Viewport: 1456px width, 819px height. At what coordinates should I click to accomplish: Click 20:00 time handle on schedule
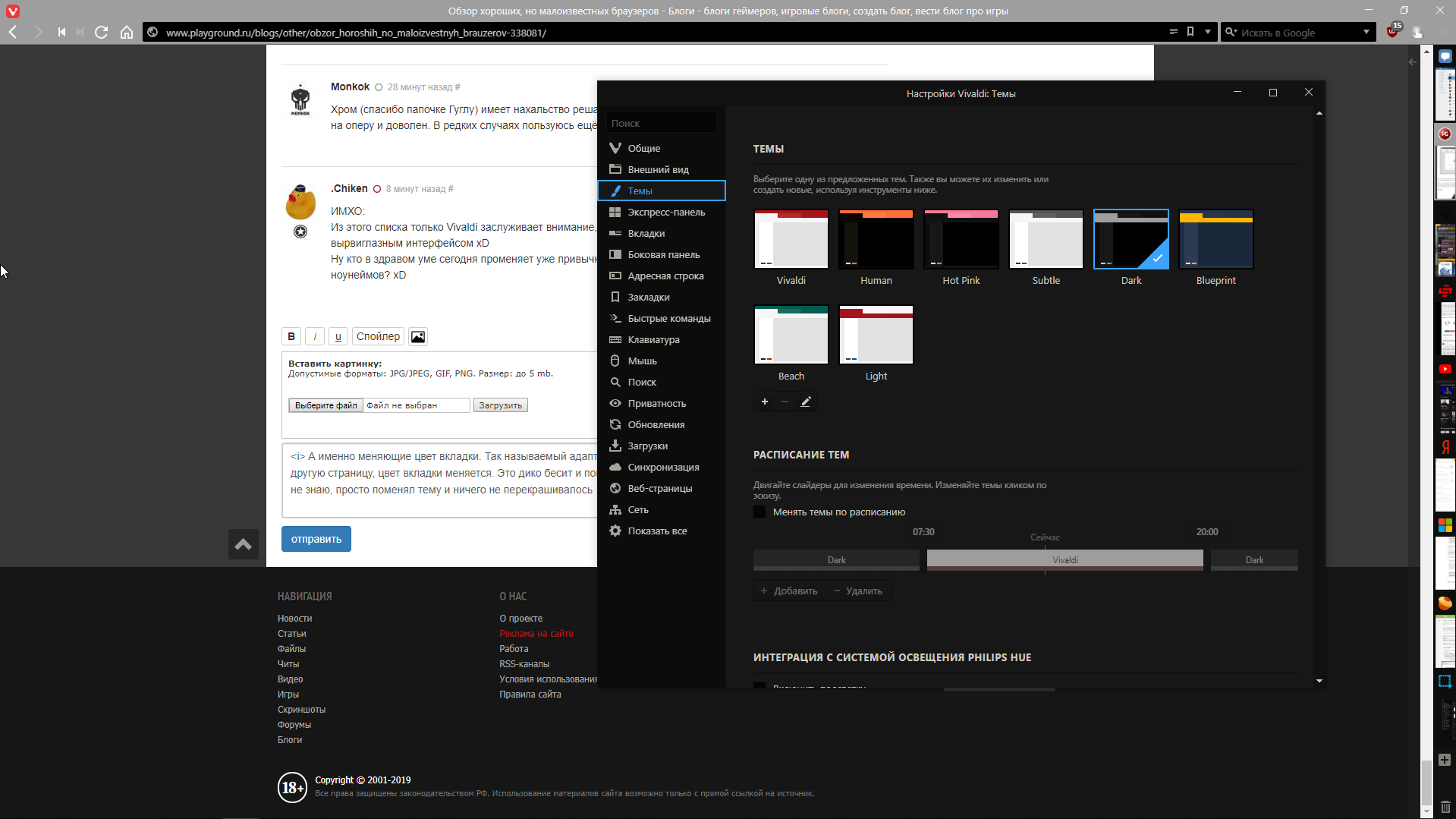click(x=1207, y=532)
